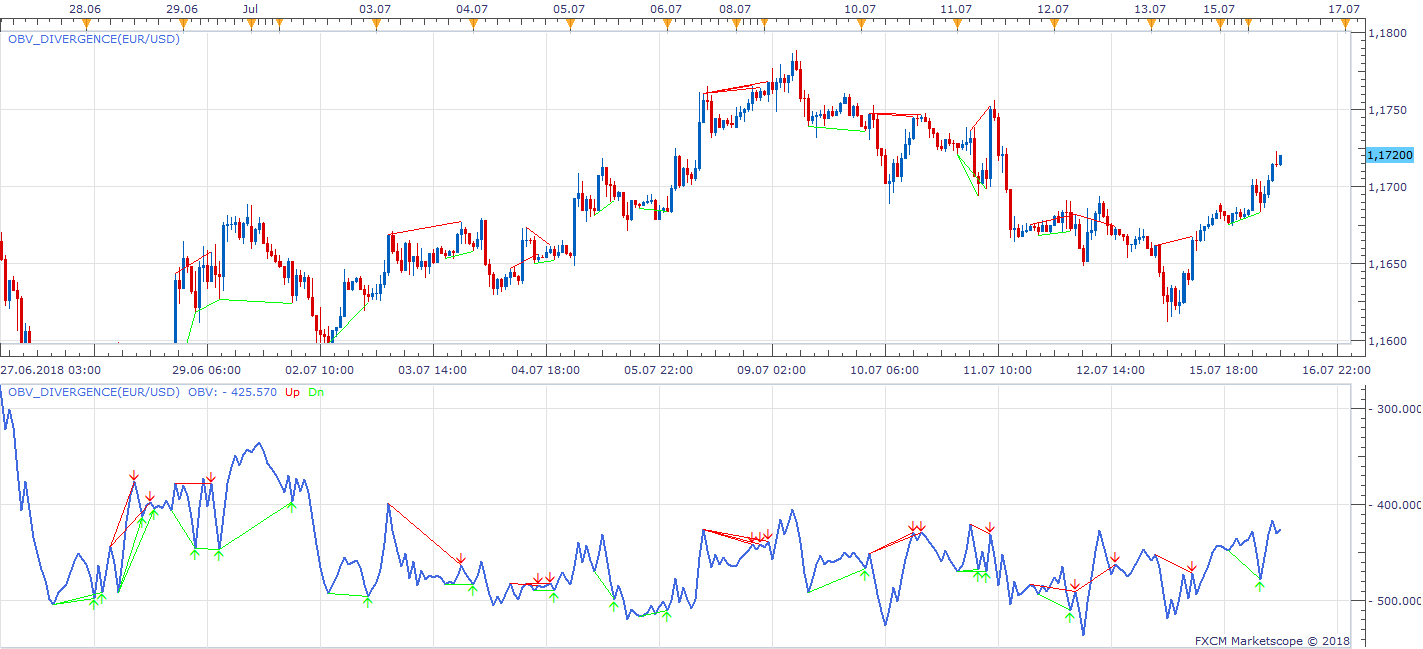This screenshot has width=1423, height=649.
Task: Click the '02.07 10:00' time axis label
Action: tap(317, 369)
